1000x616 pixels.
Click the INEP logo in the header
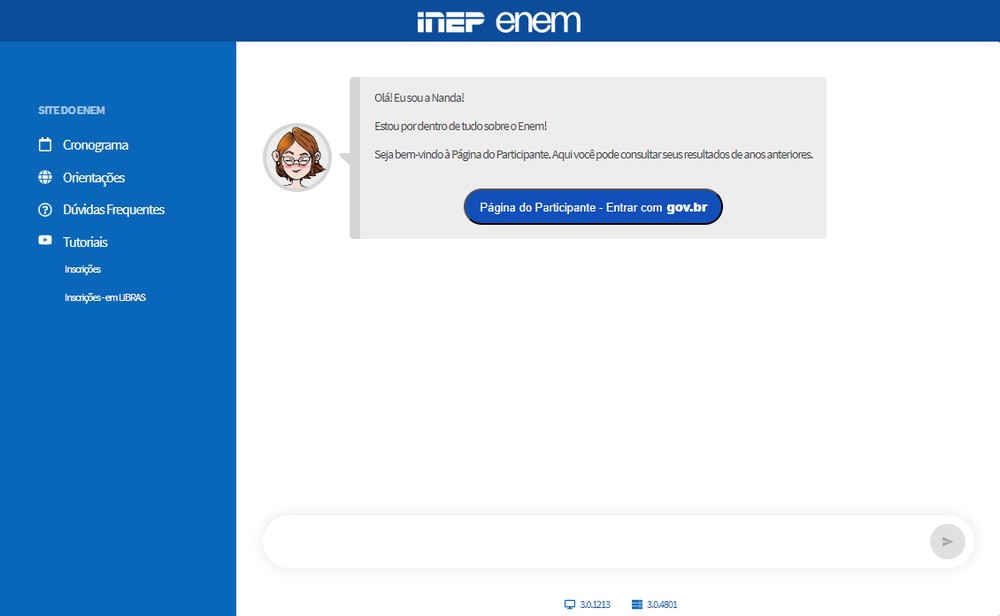(451, 22)
